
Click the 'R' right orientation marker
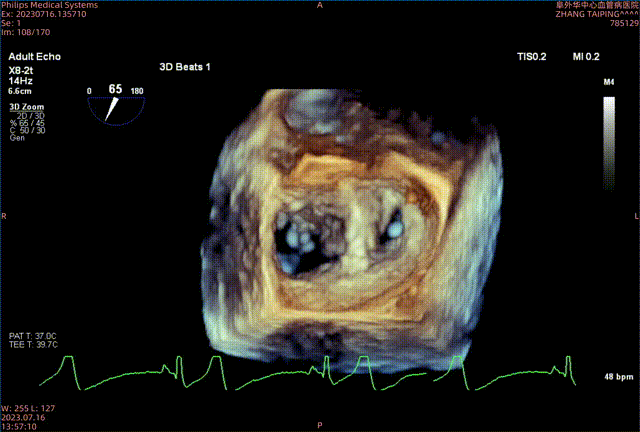[x=4, y=216]
